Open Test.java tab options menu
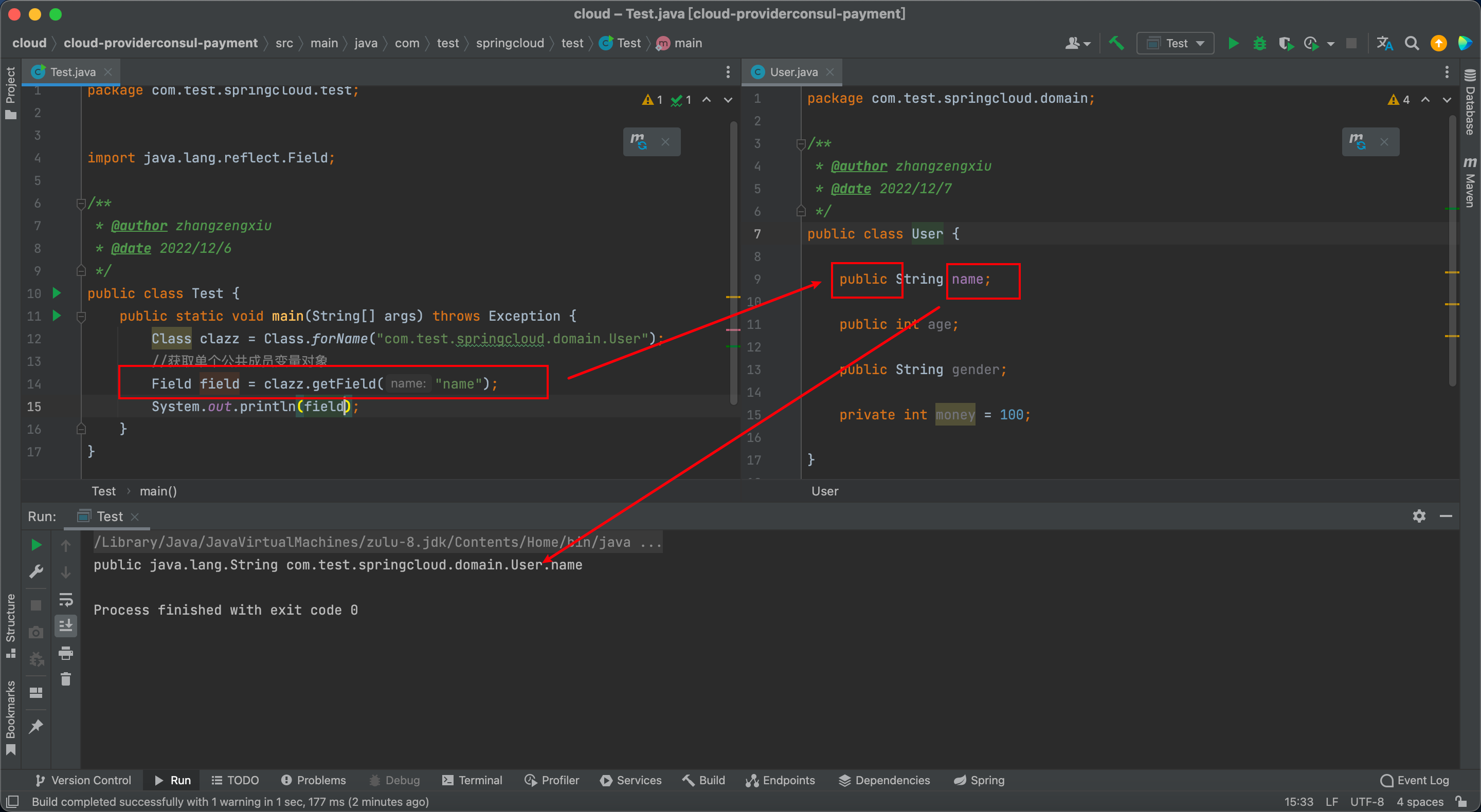1481x812 pixels. [x=728, y=72]
